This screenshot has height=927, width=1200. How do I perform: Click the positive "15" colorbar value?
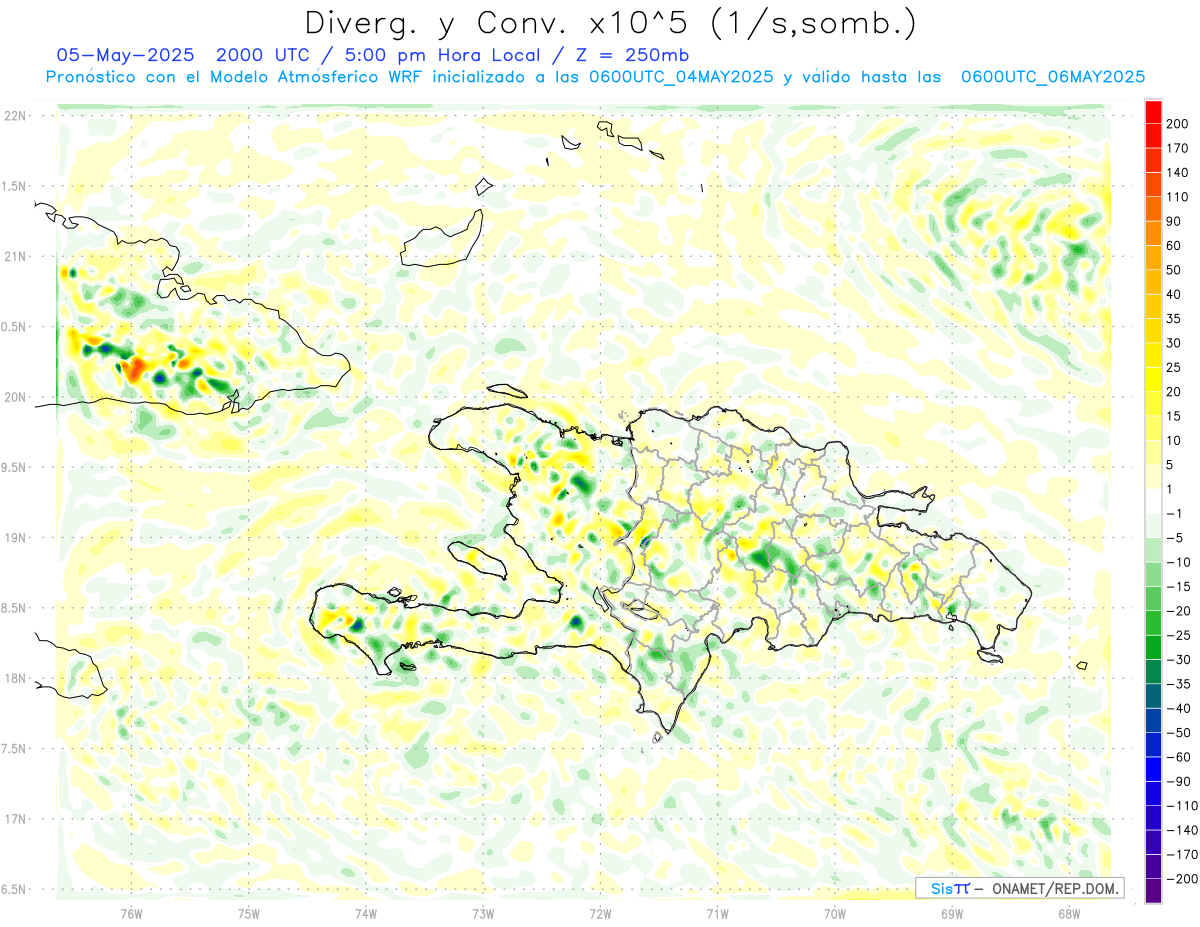coord(1176,416)
